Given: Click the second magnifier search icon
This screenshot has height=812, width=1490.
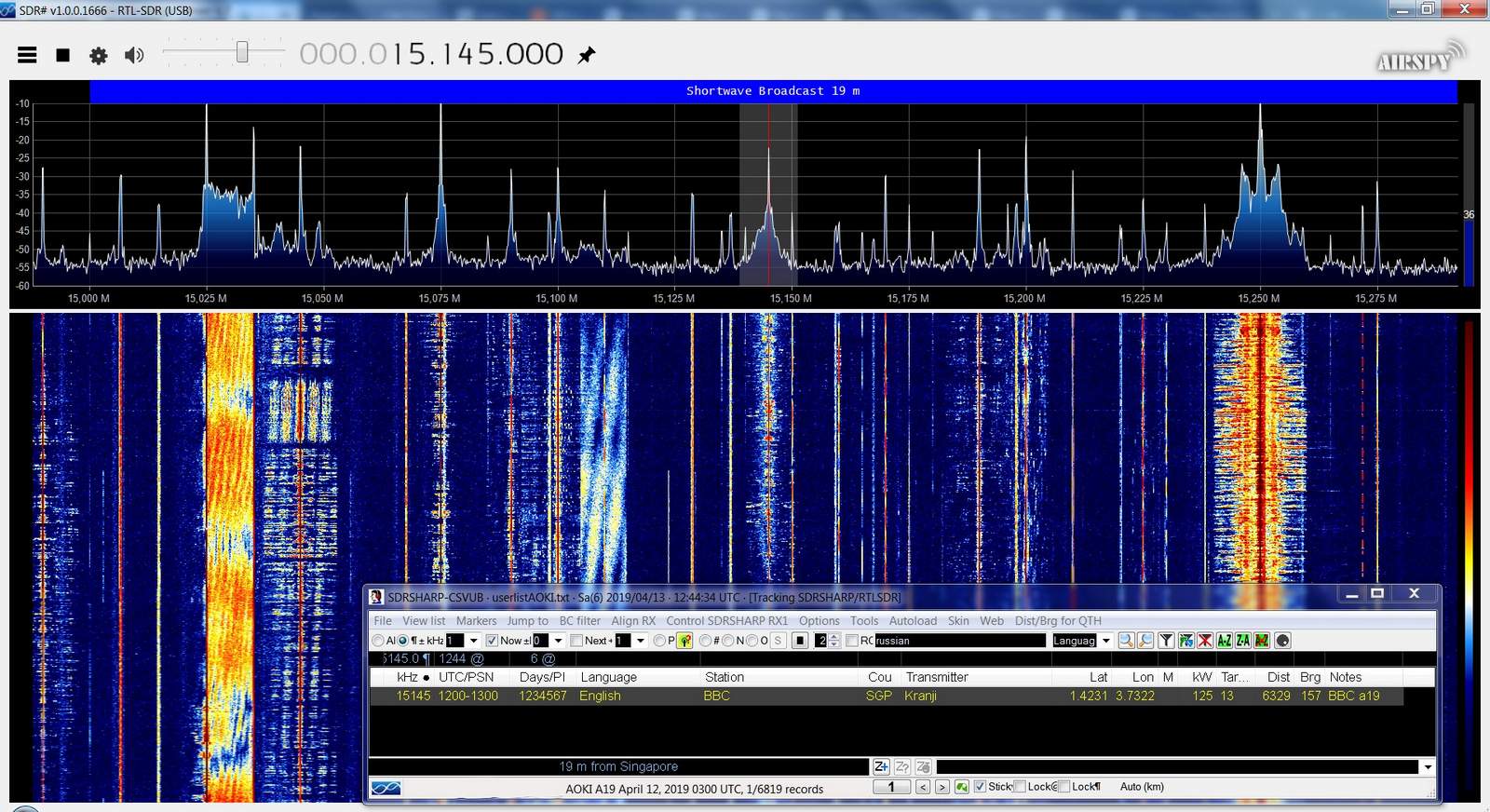Looking at the screenshot, I should point(1145,641).
